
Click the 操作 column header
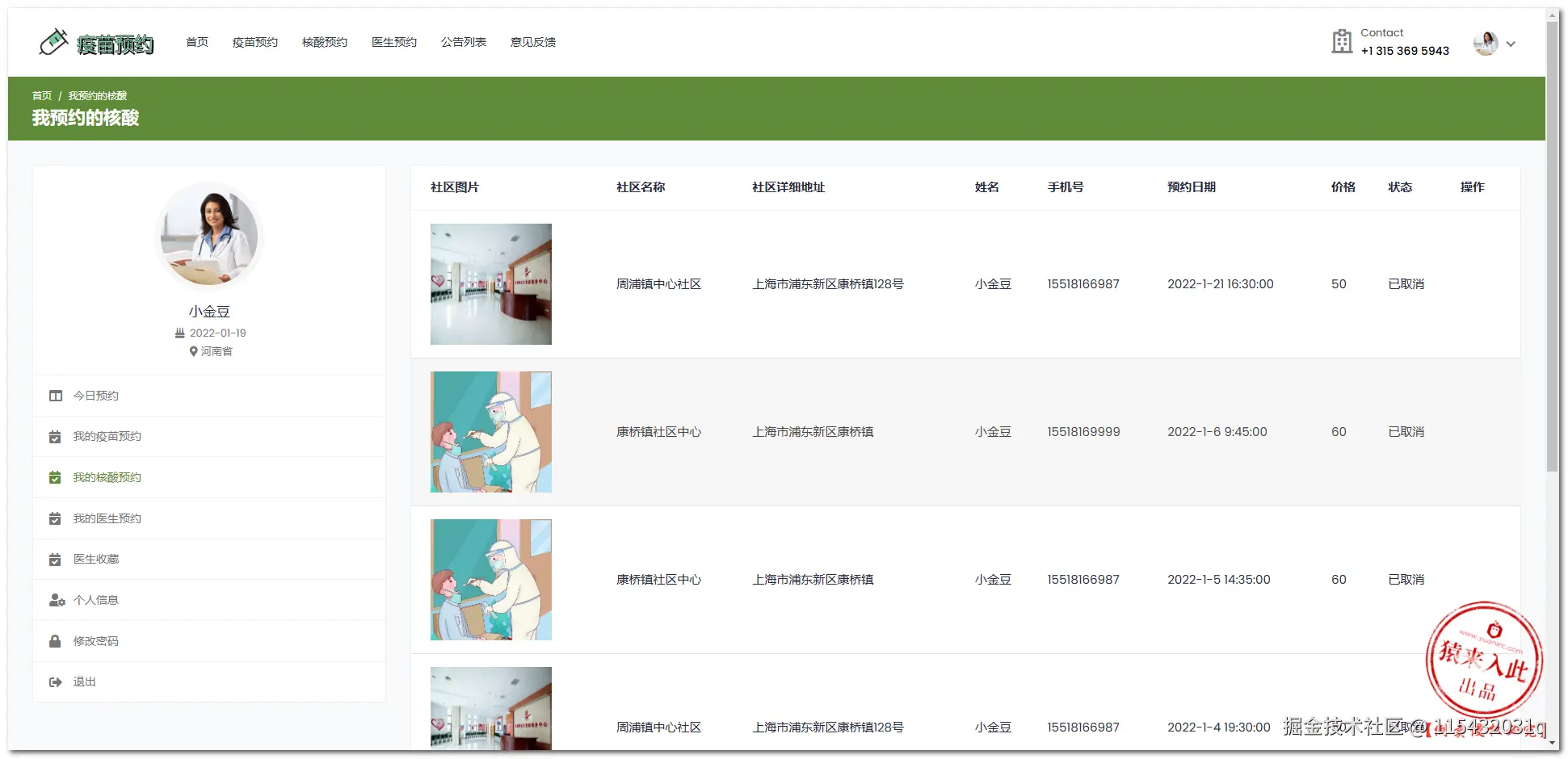[1473, 187]
